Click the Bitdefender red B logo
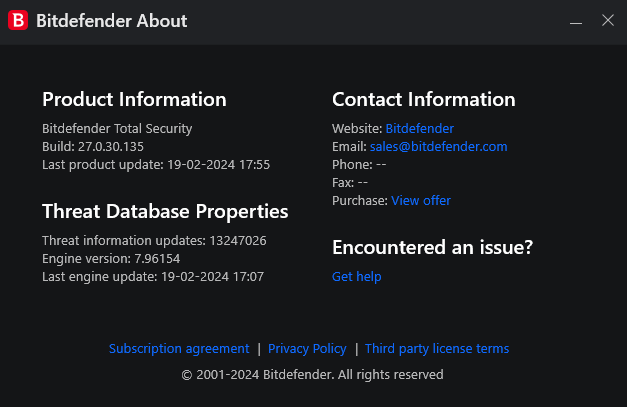This screenshot has width=627, height=407. coord(18,20)
